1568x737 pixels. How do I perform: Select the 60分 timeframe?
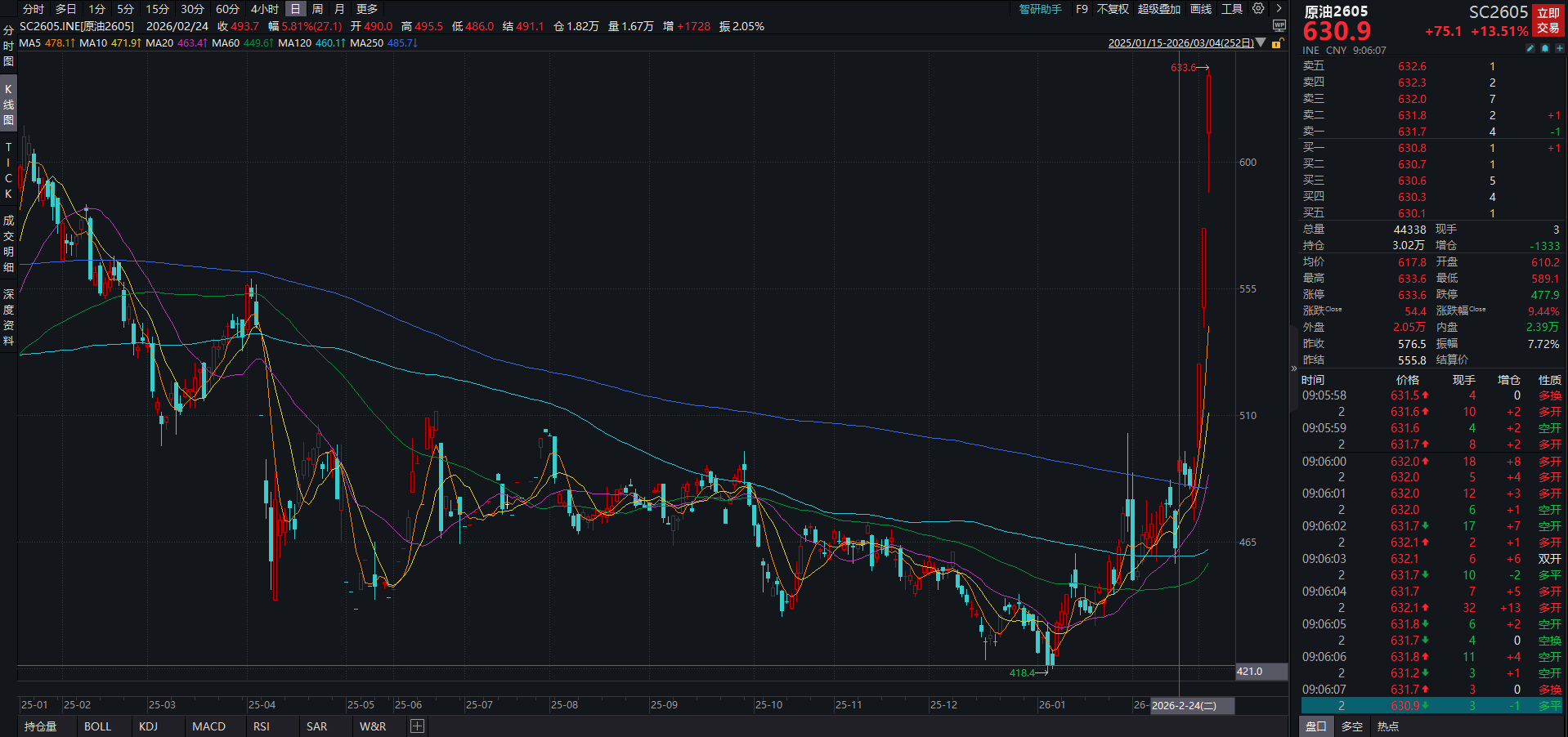click(x=227, y=9)
